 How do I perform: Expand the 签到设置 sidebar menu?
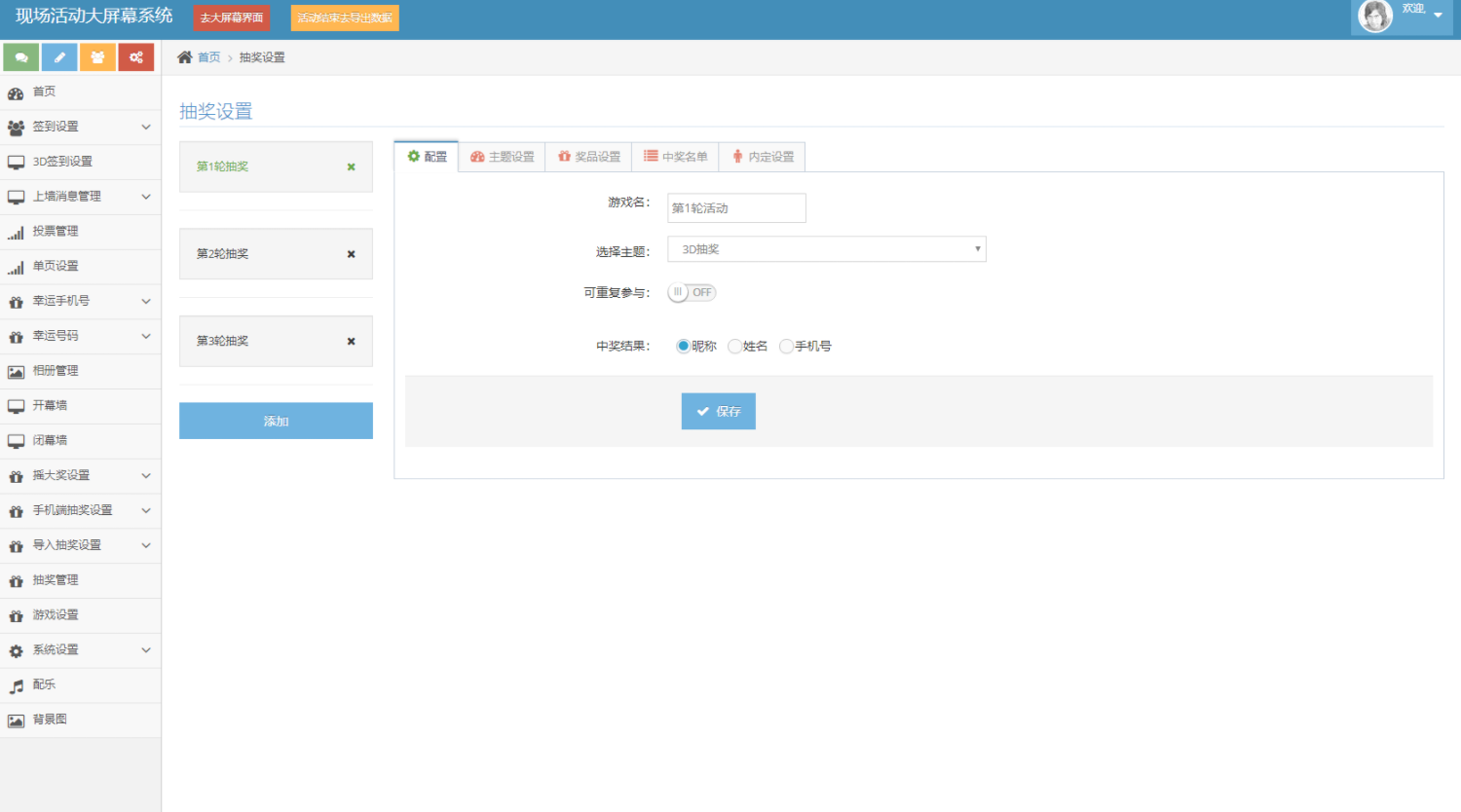coord(80,127)
